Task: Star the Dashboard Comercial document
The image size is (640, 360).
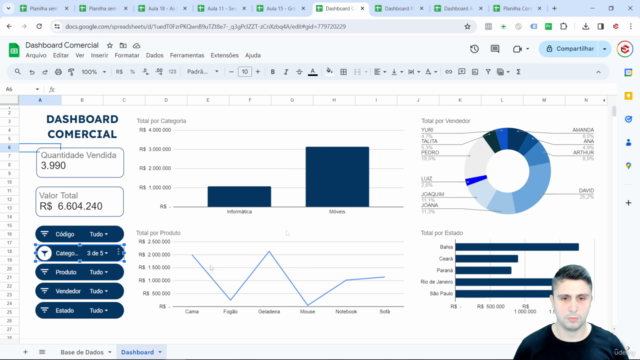Action: (110, 45)
